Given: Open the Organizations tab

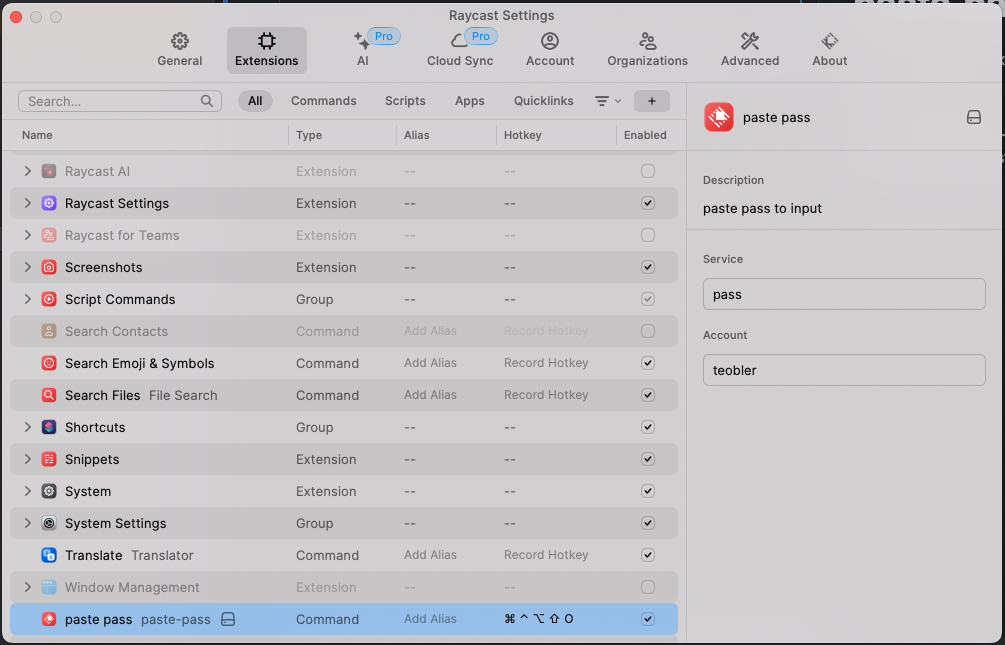Looking at the screenshot, I should 647,50.
